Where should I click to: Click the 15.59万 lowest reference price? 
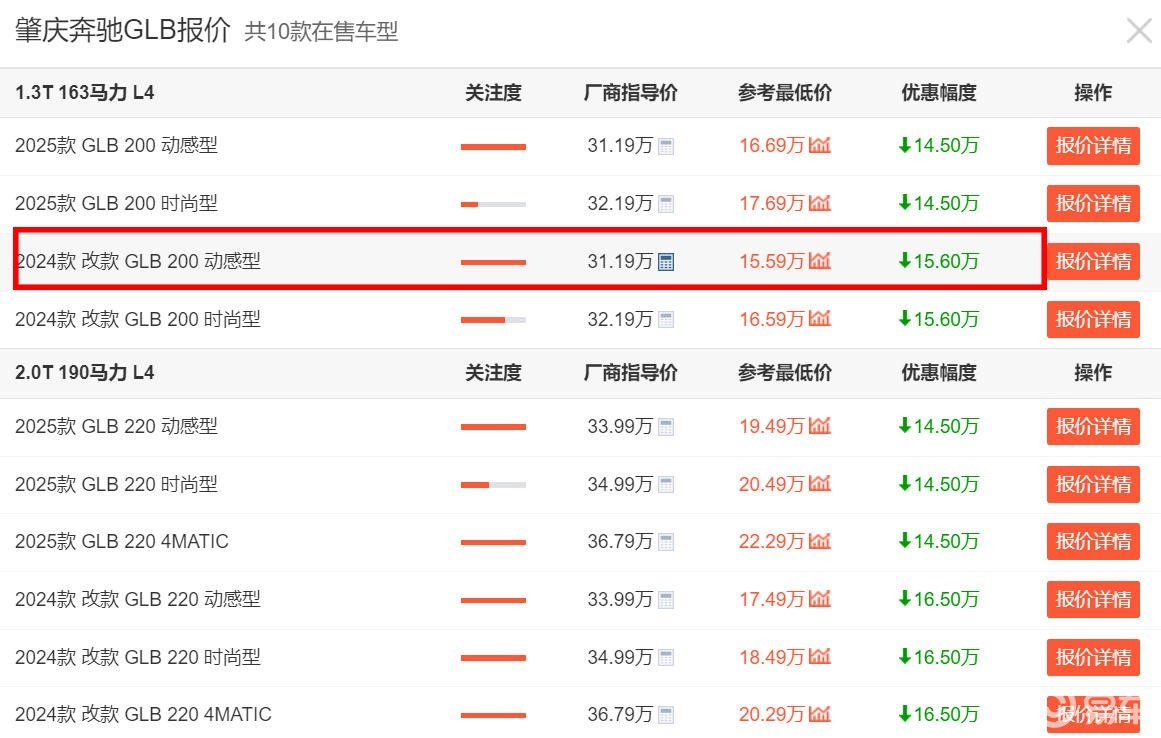[771, 262]
